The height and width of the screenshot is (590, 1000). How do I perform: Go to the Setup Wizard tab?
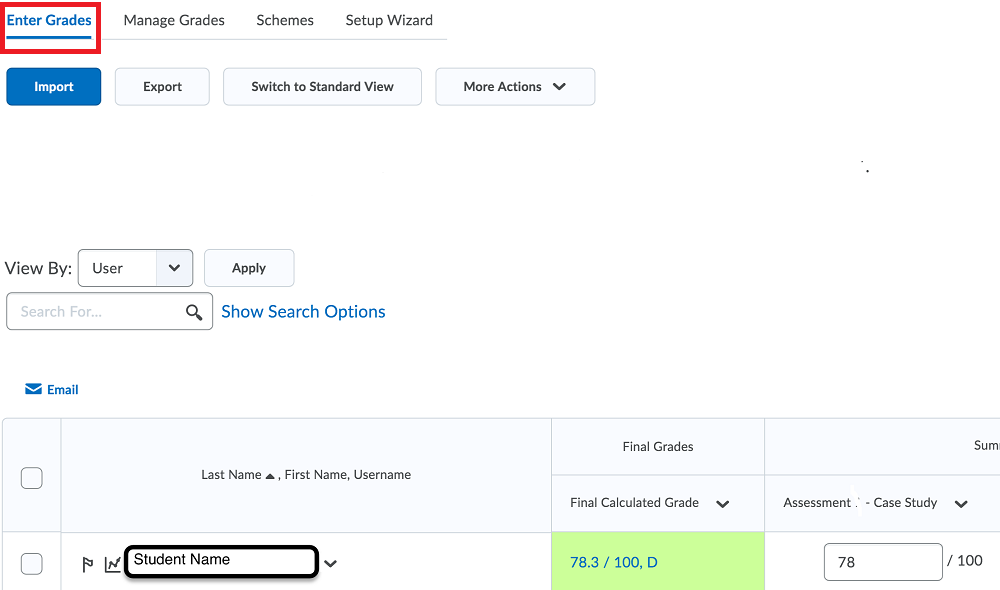(389, 20)
